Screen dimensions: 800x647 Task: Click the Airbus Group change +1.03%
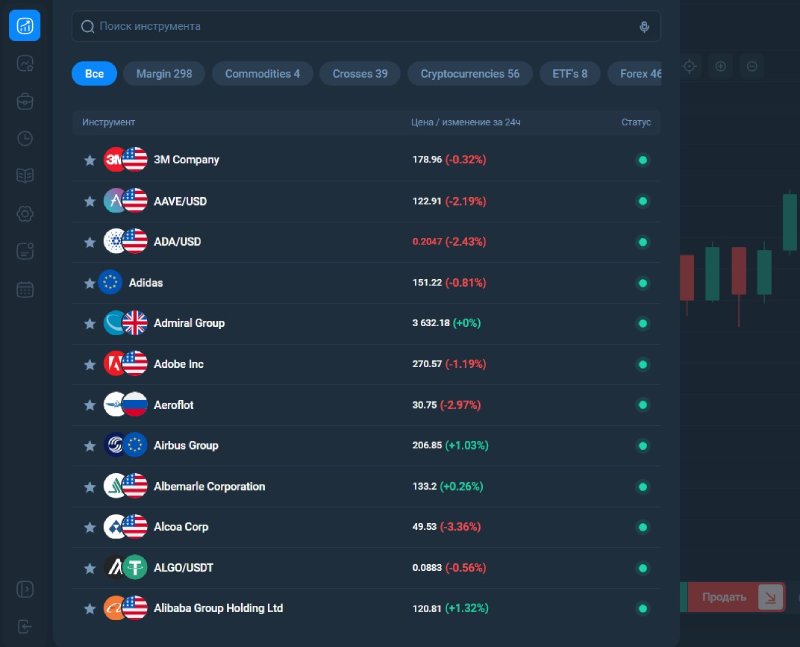[x=467, y=445]
